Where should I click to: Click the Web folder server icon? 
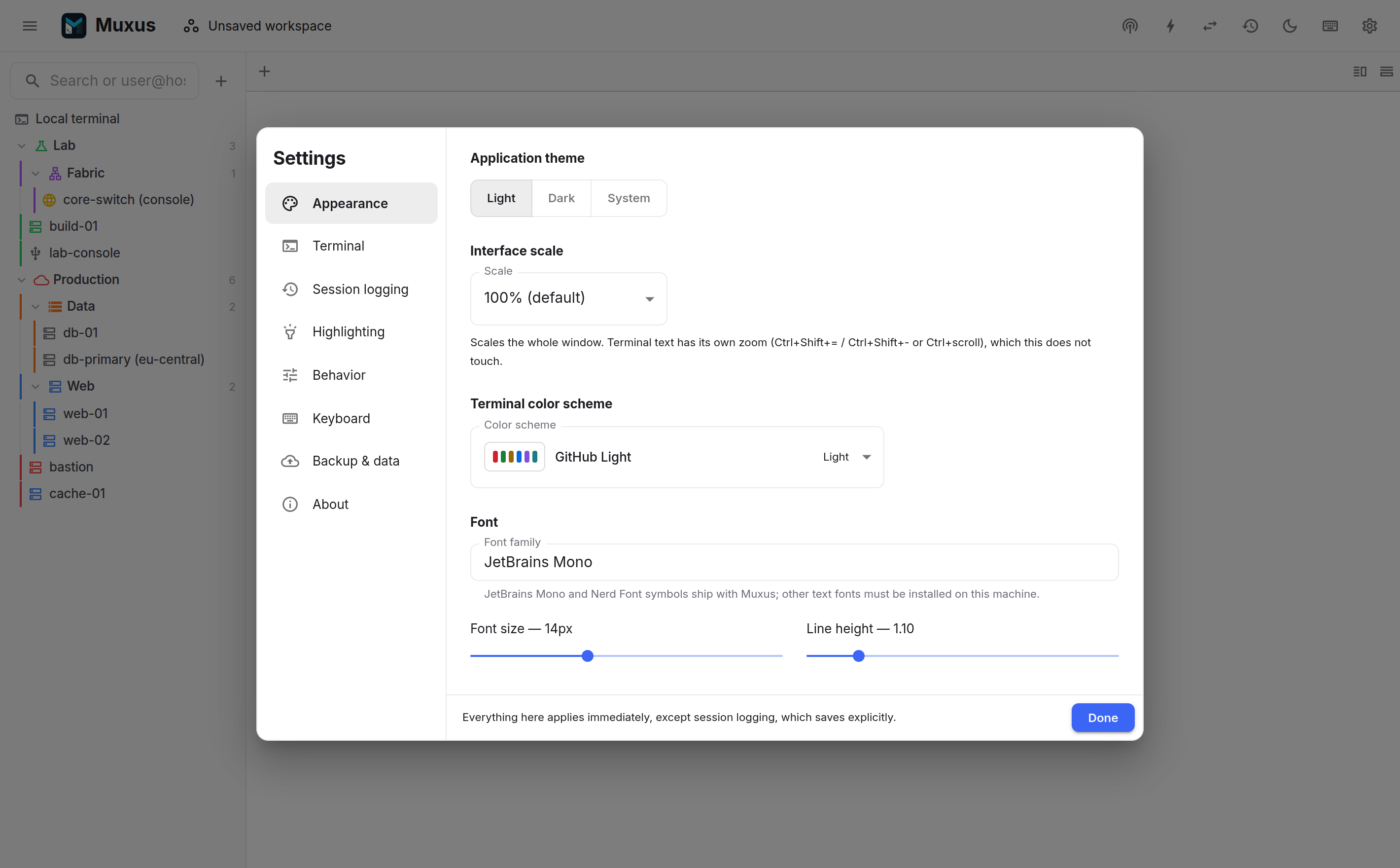click(55, 386)
